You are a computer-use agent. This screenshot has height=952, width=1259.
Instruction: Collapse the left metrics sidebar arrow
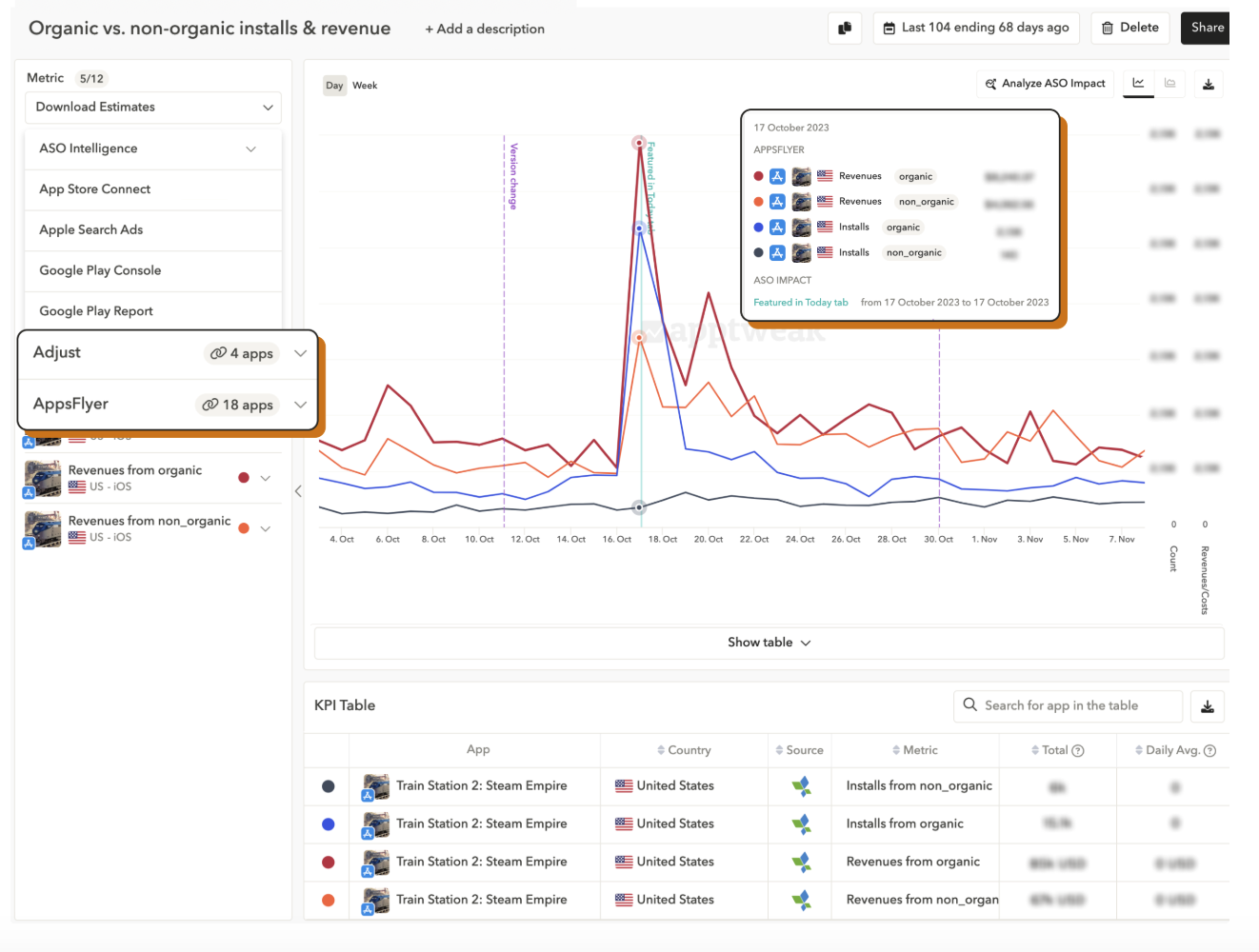298,491
